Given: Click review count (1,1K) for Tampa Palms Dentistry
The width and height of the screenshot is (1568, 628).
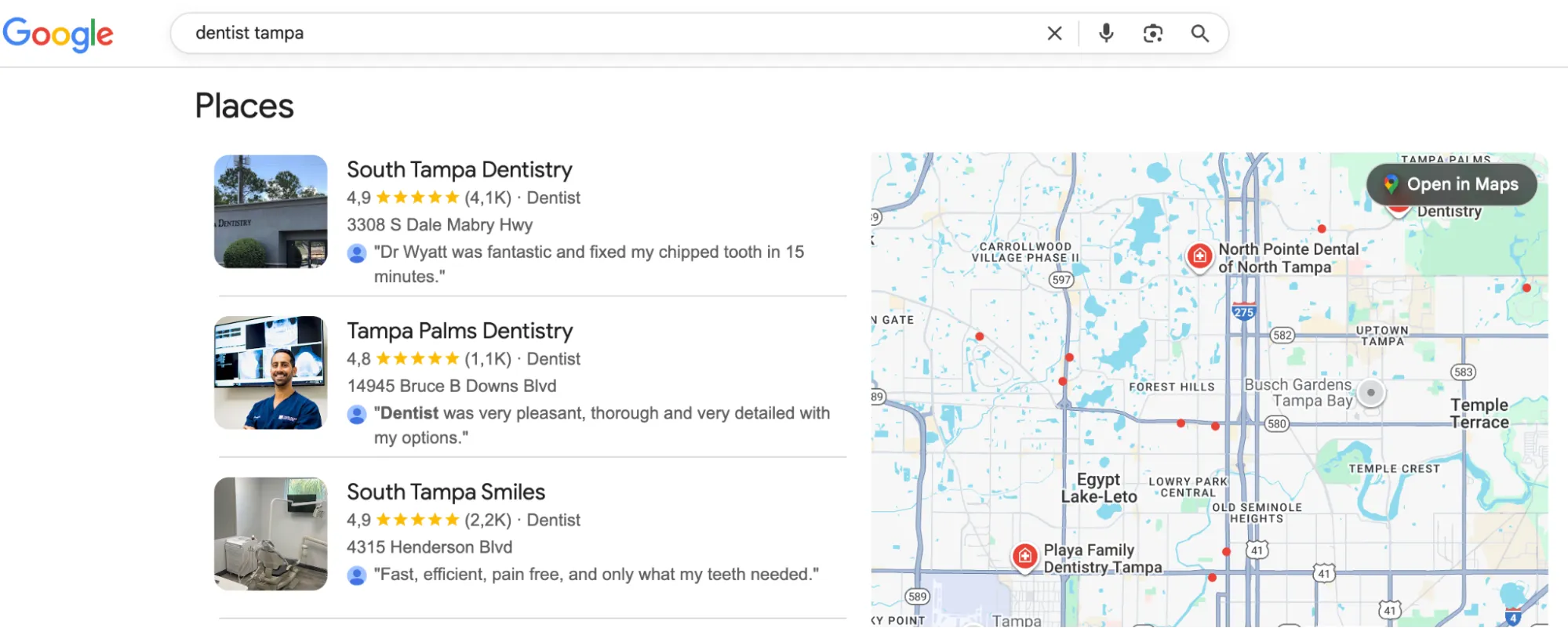Looking at the screenshot, I should click(488, 359).
